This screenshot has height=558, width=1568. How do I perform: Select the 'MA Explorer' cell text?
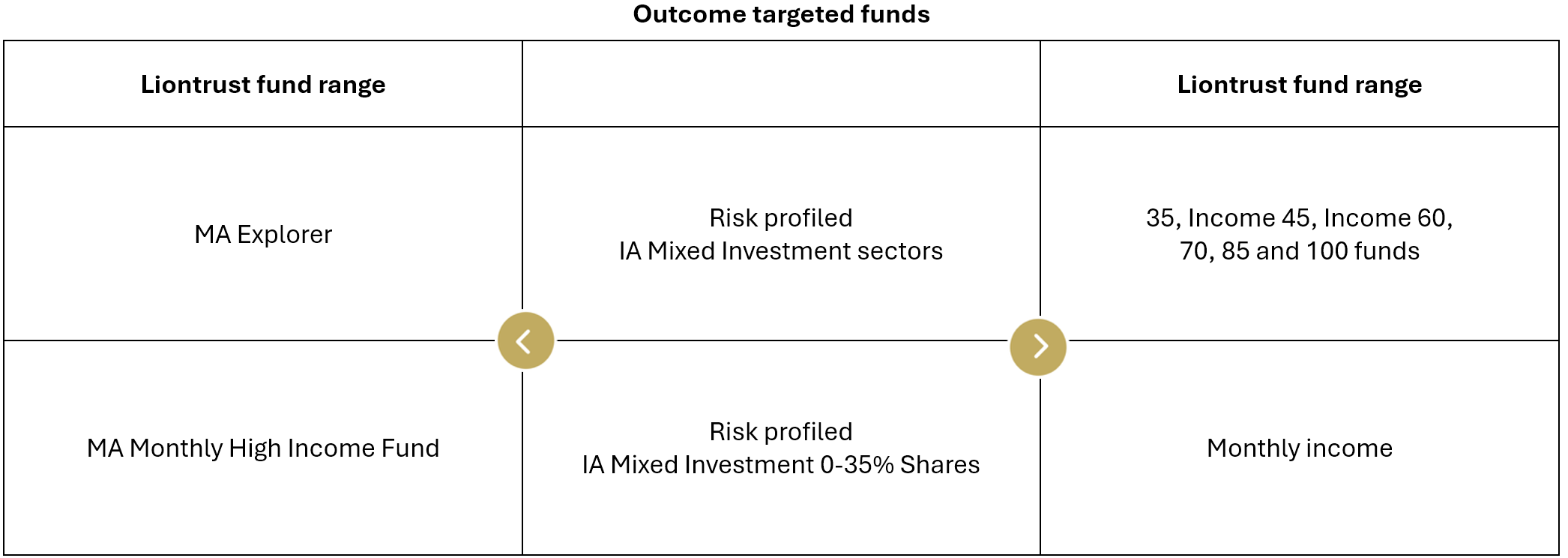pos(263,234)
